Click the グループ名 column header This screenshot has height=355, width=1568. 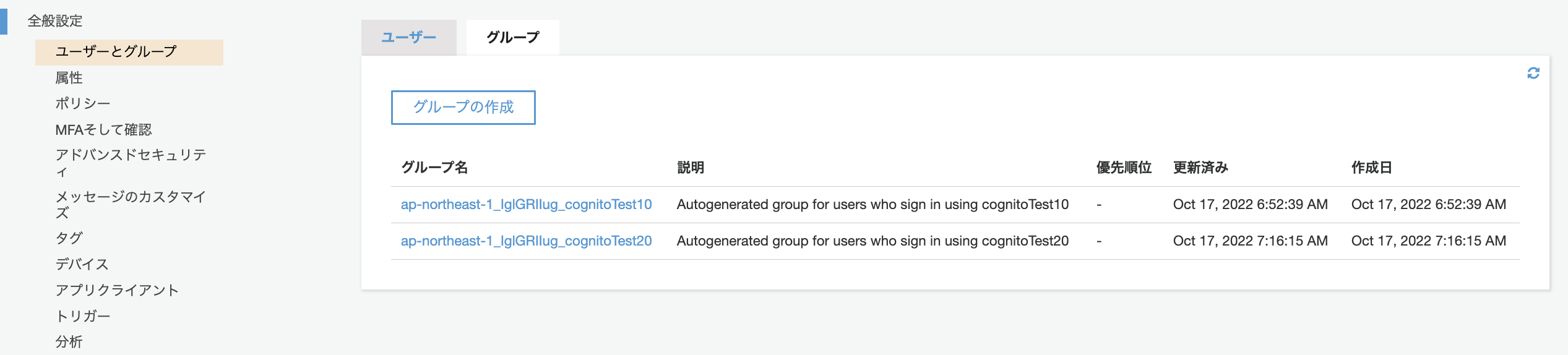click(434, 168)
